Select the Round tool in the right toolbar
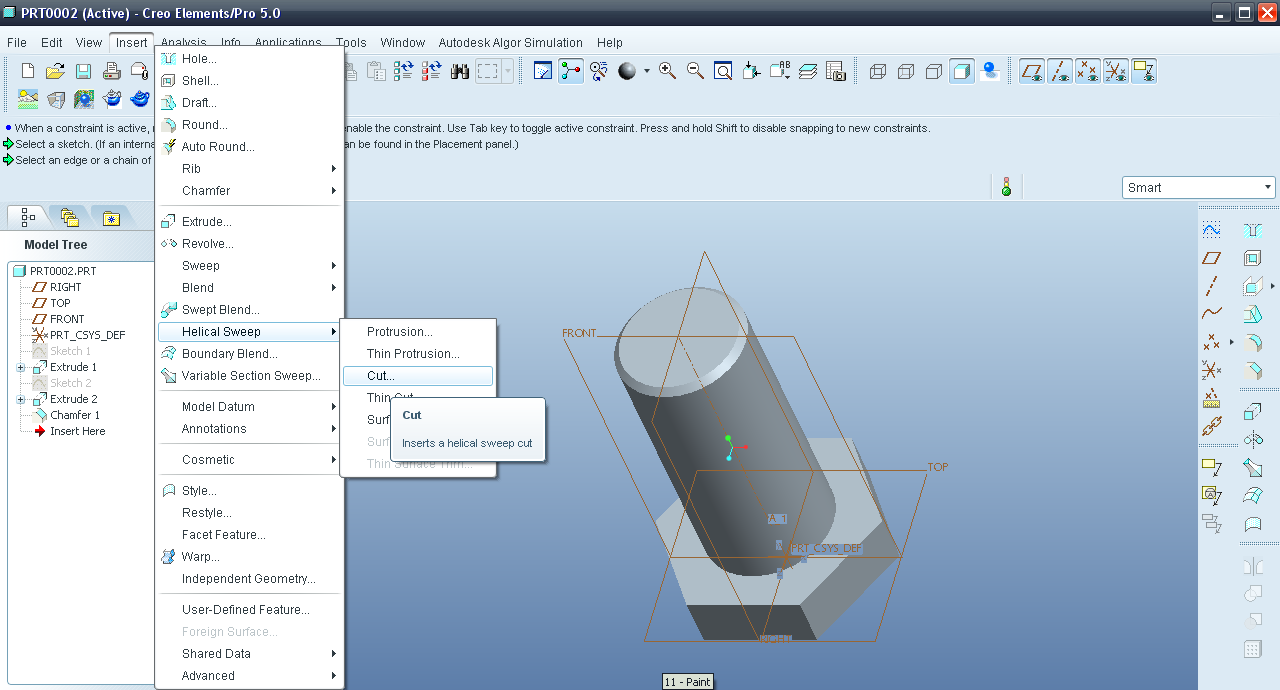Viewport: 1280px width, 690px height. click(x=1252, y=342)
